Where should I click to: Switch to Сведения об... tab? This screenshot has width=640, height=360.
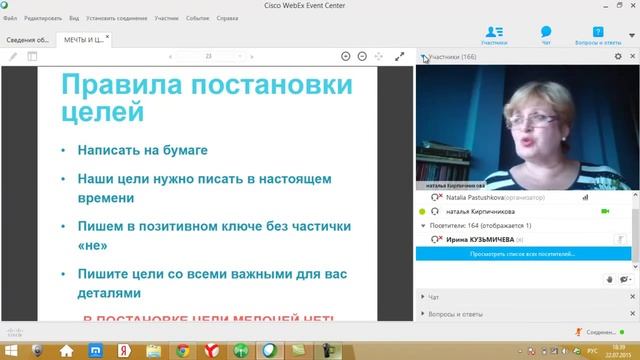27,40
